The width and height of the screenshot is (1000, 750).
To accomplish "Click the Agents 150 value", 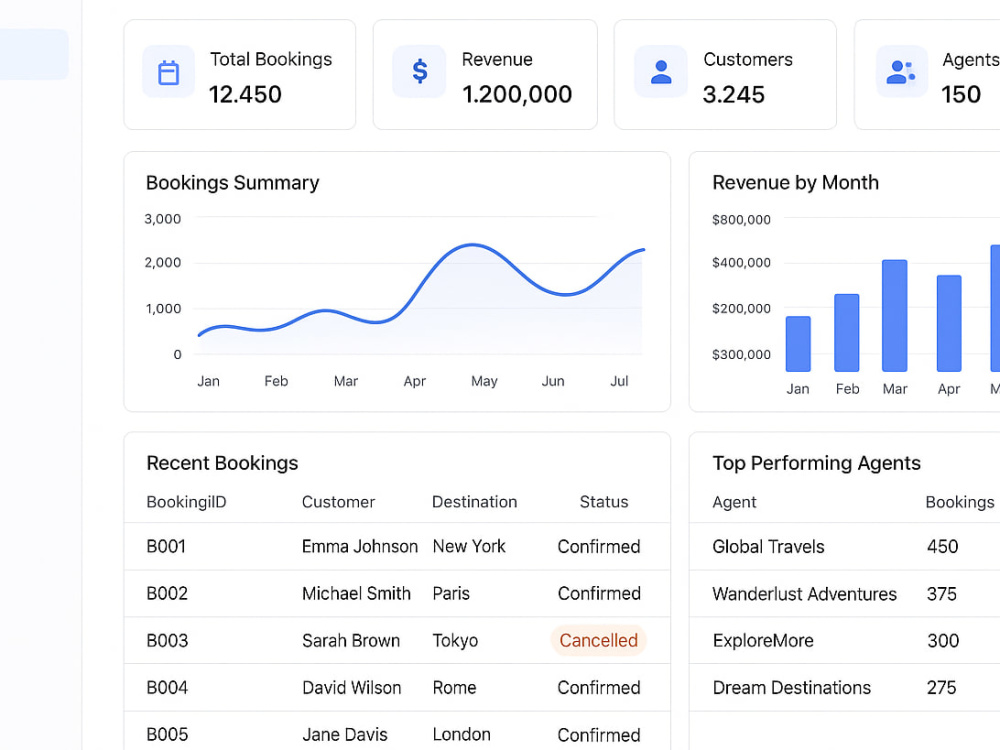I will click(x=960, y=94).
